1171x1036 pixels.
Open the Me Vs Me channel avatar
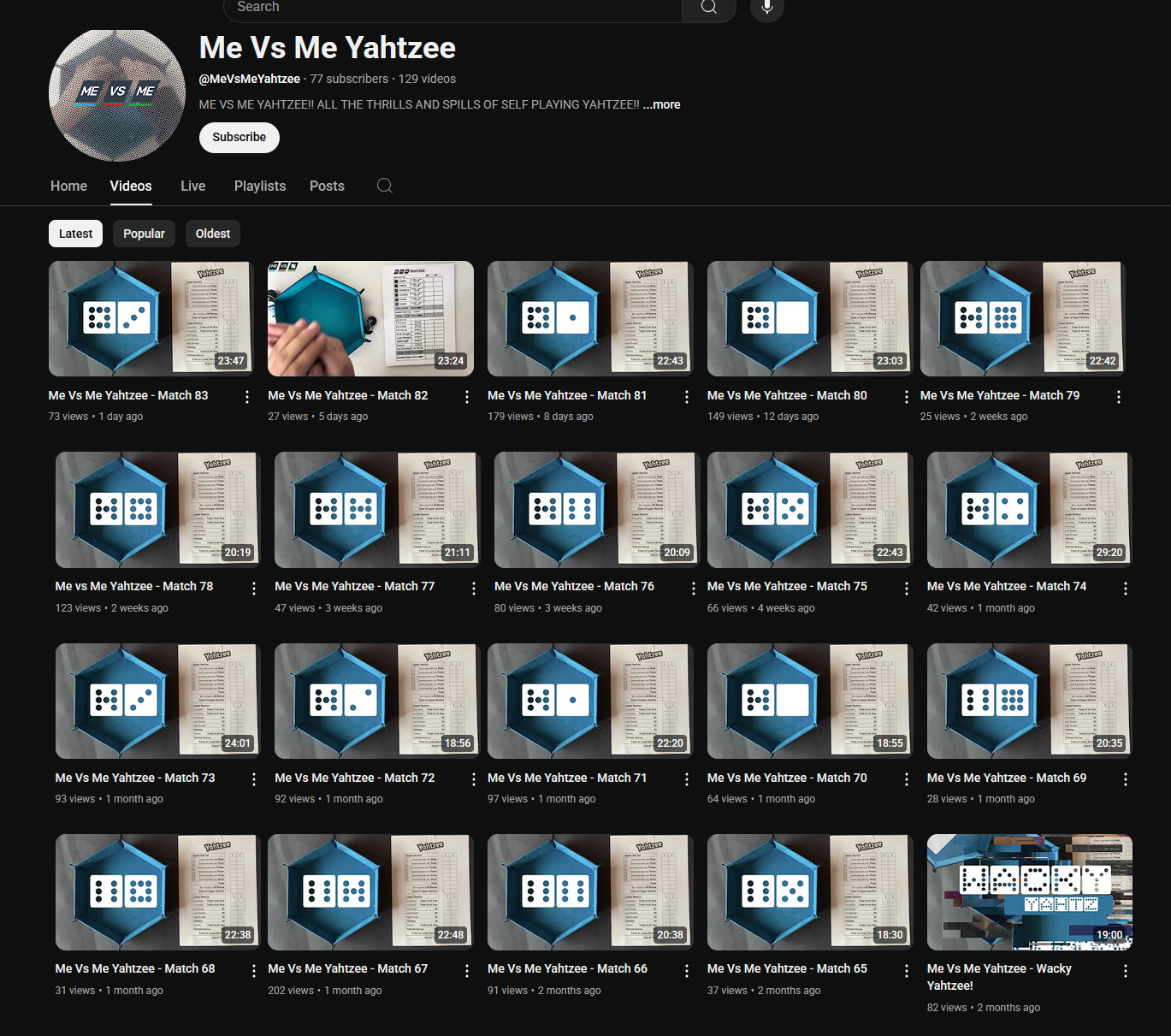coord(117,95)
